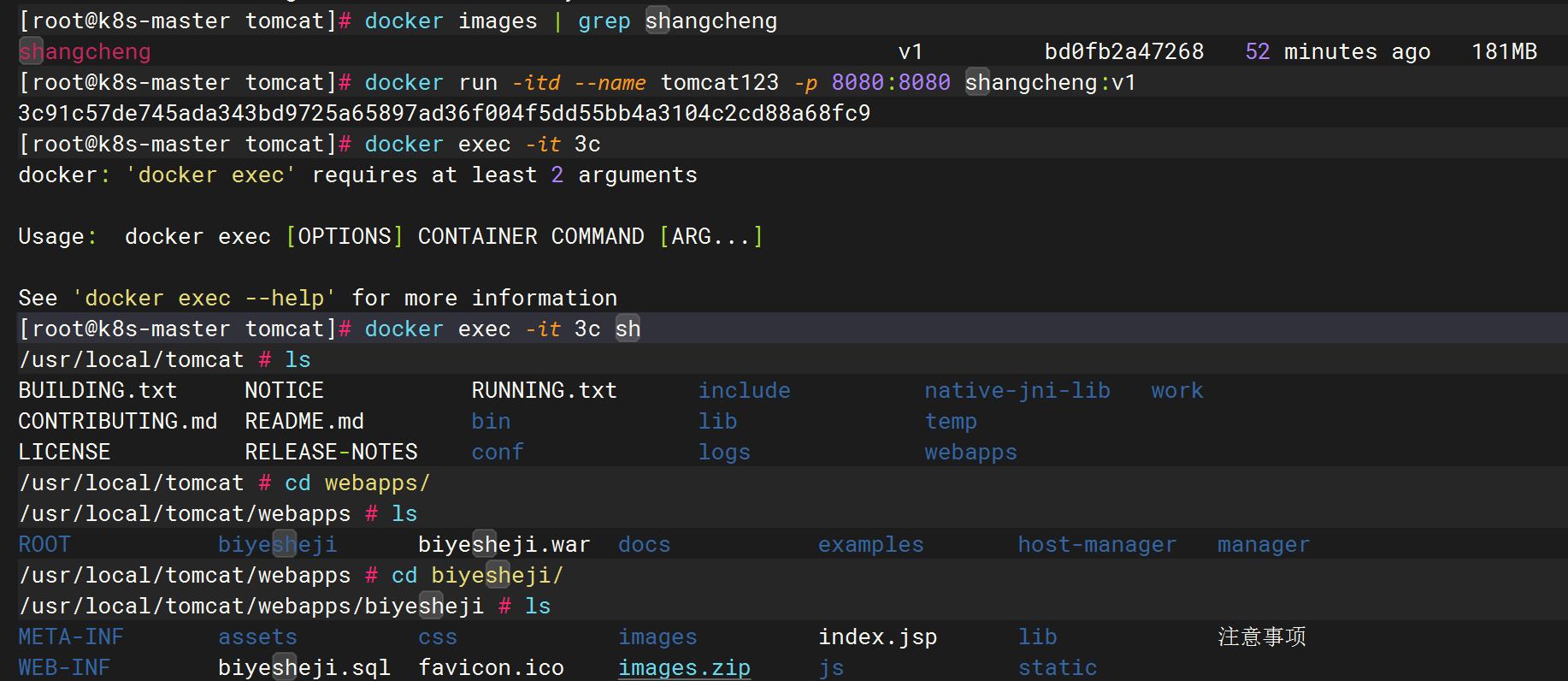Click the long container hash starting 3c91c57
1568x681 pixels.
point(445,114)
